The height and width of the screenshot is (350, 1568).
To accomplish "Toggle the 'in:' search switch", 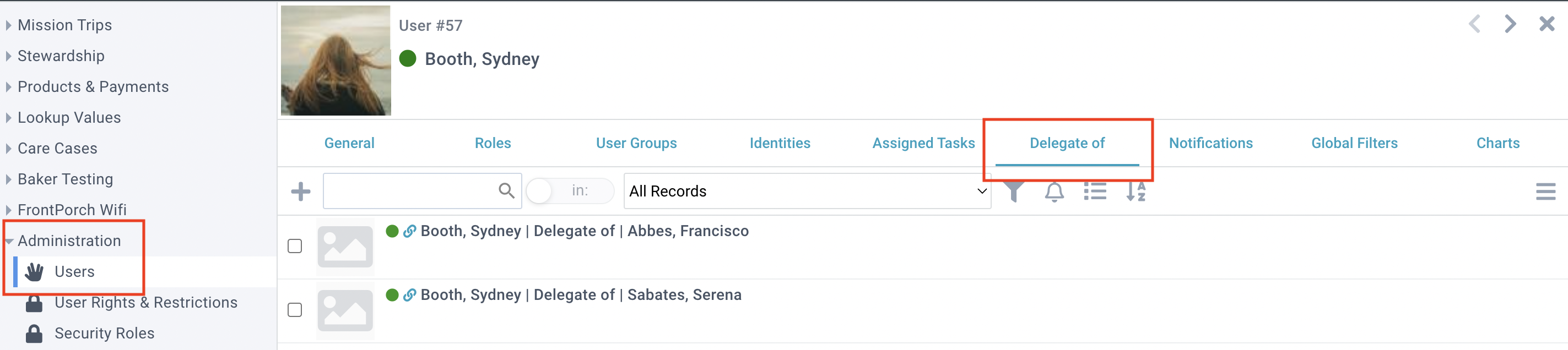I will [569, 191].
